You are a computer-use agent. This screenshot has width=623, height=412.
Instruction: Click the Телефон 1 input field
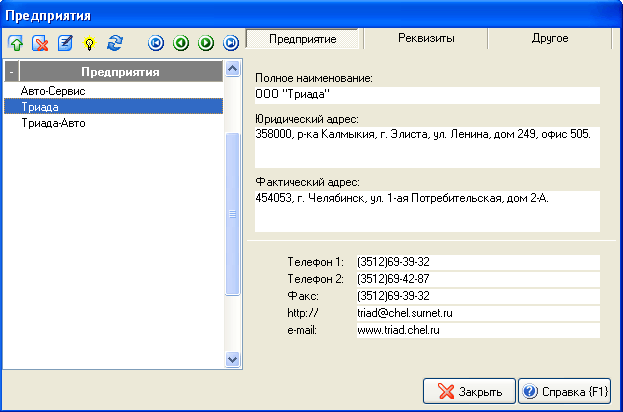click(477, 262)
